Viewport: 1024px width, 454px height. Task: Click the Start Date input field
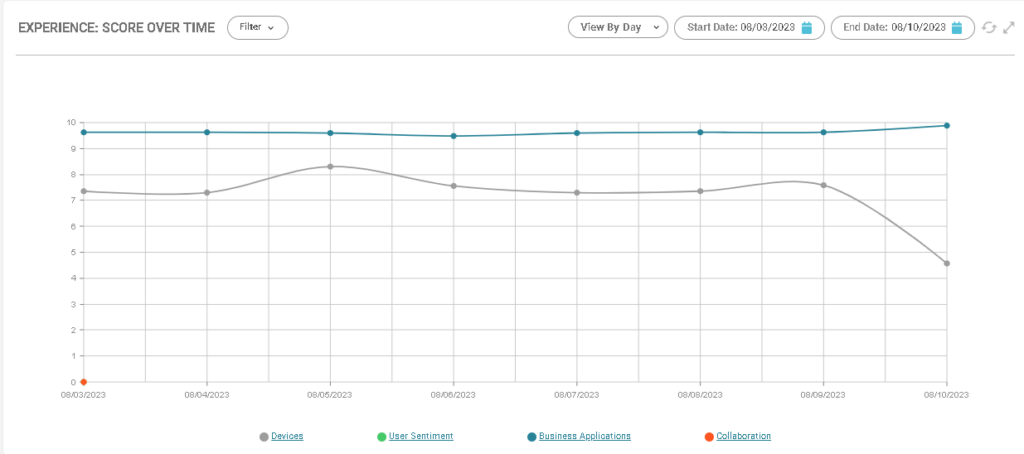740,28
